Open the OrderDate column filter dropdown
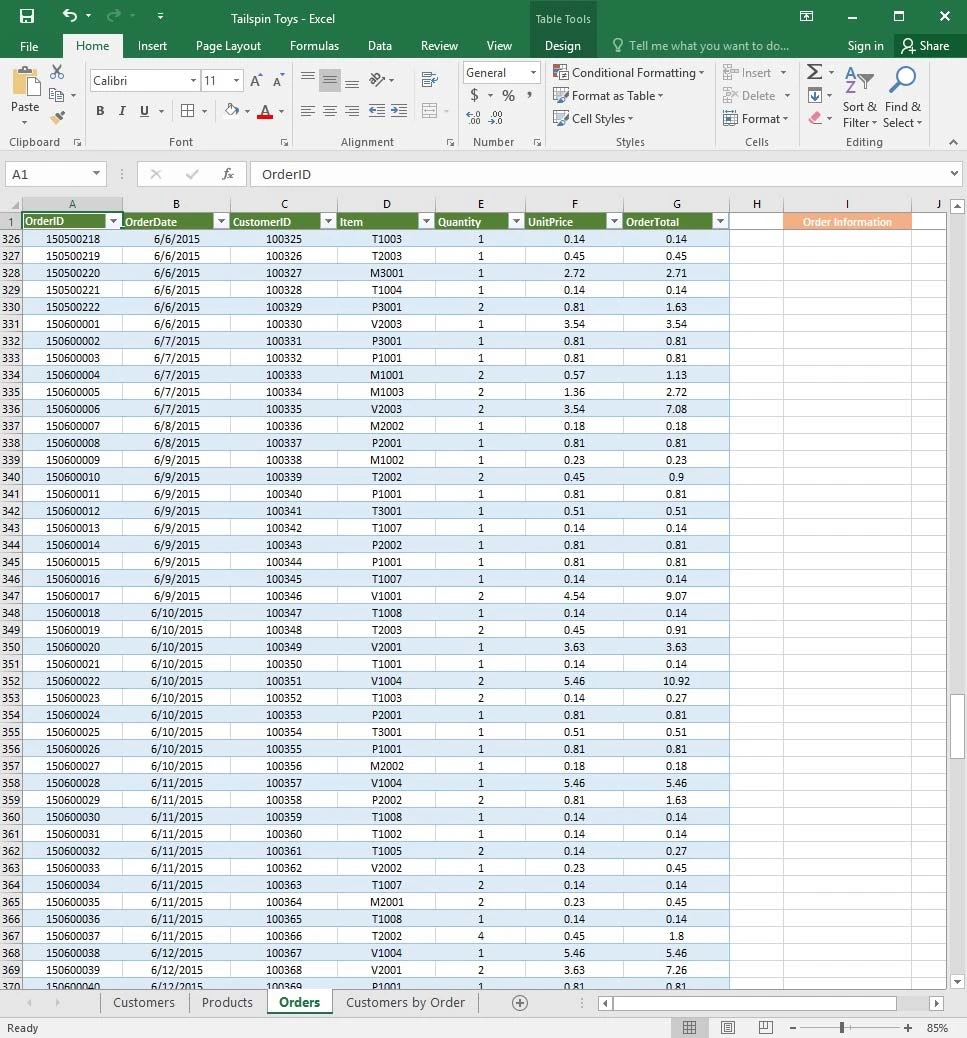967x1038 pixels. [x=219, y=221]
